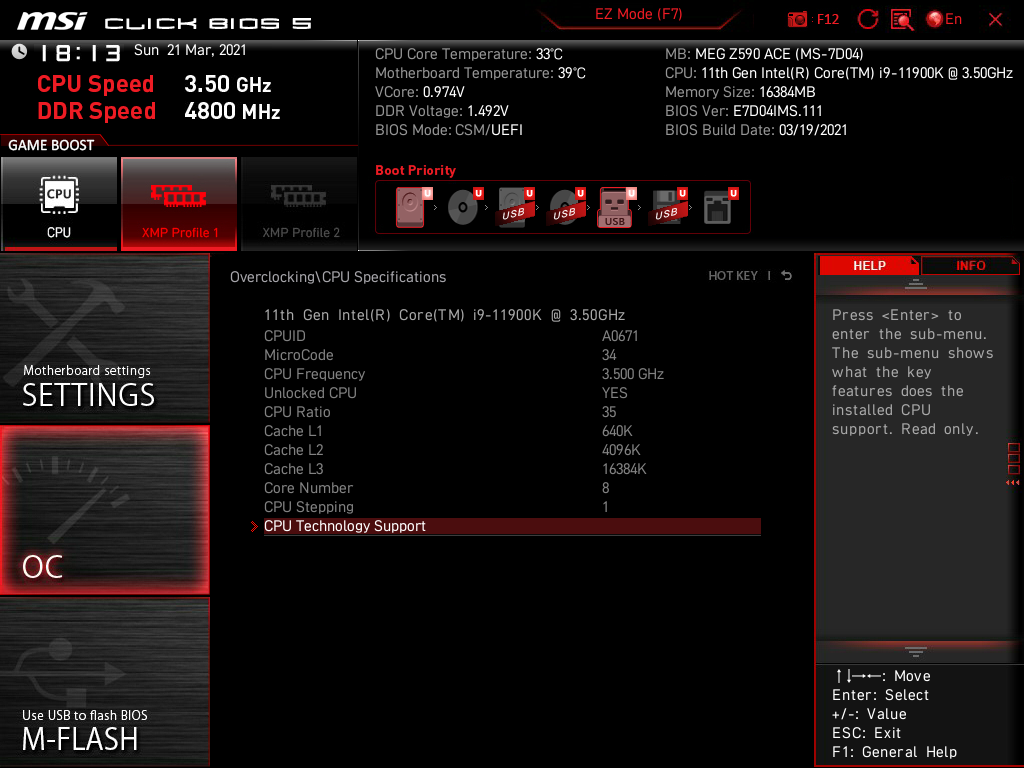
Task: Click the circular refresh icon in top bar
Action: tap(867, 19)
